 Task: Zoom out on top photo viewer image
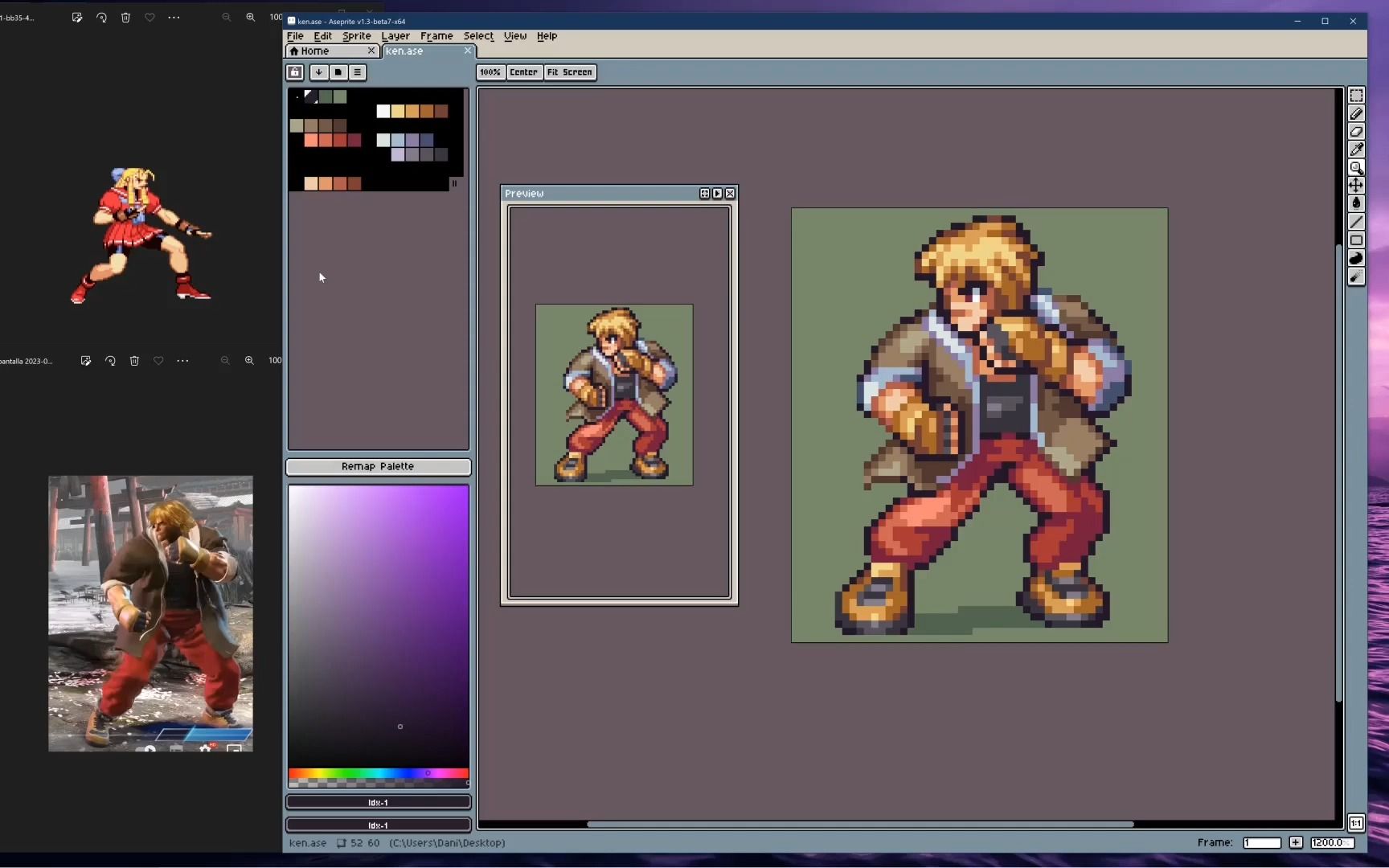click(x=227, y=18)
